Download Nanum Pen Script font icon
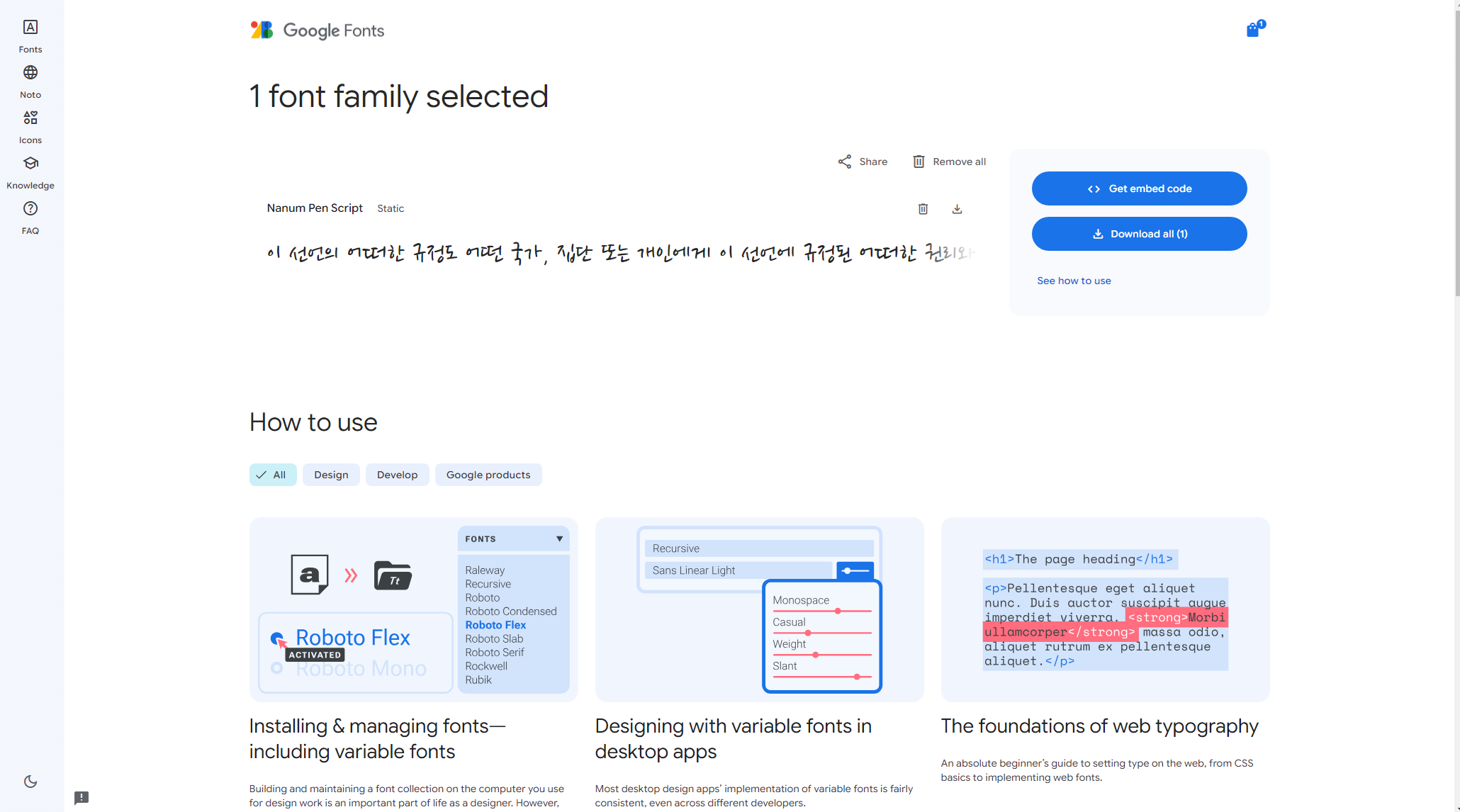The image size is (1460, 812). coord(957,209)
